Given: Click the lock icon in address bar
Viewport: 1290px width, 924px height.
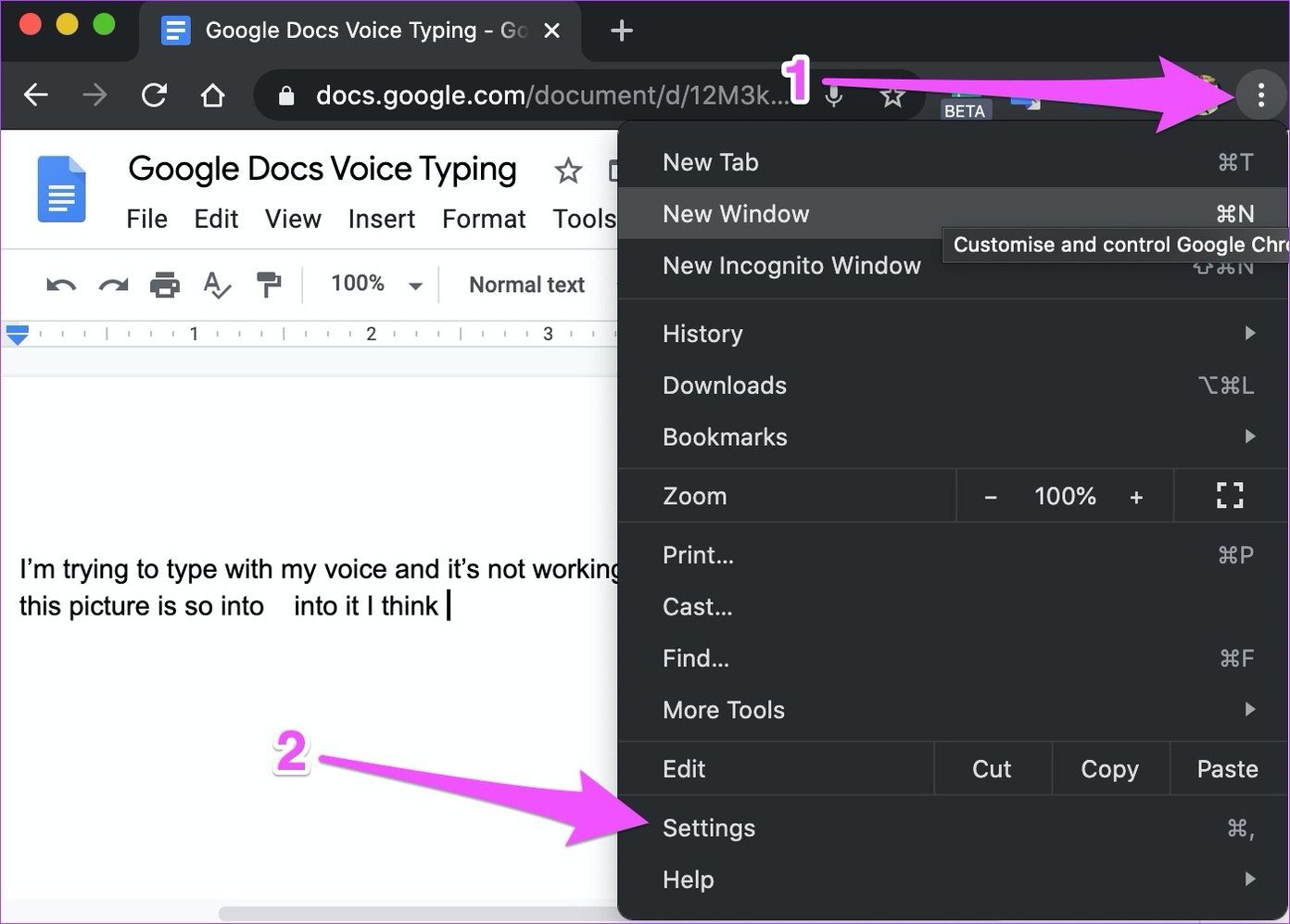Looking at the screenshot, I should point(286,95).
